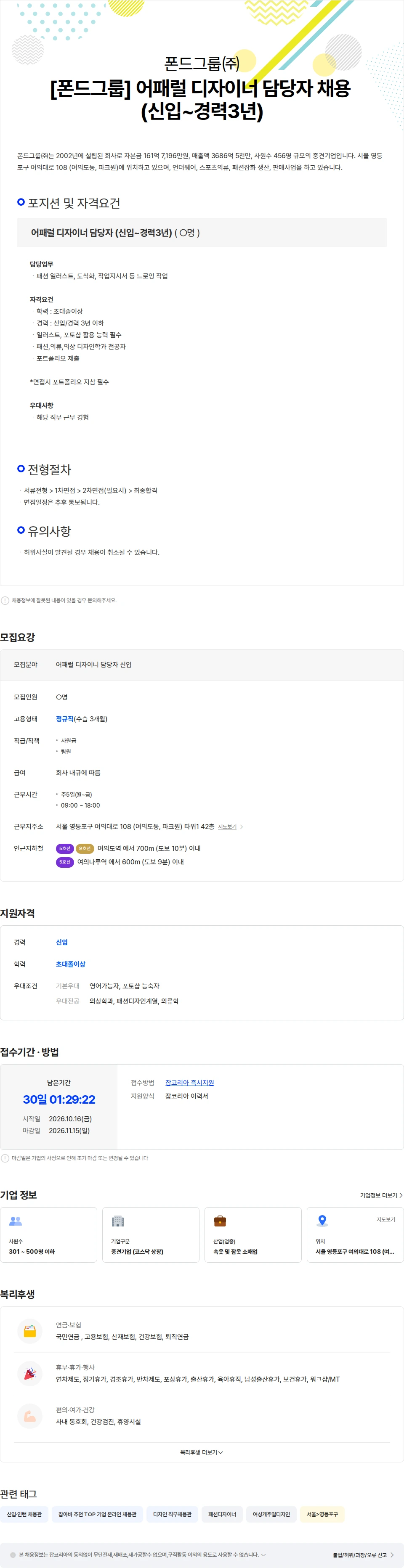Click the 의상학과, 패션디자인계열, 의류학 majors text
Image resolution: width=404 pixels, height=1568 pixels.
134,1001
